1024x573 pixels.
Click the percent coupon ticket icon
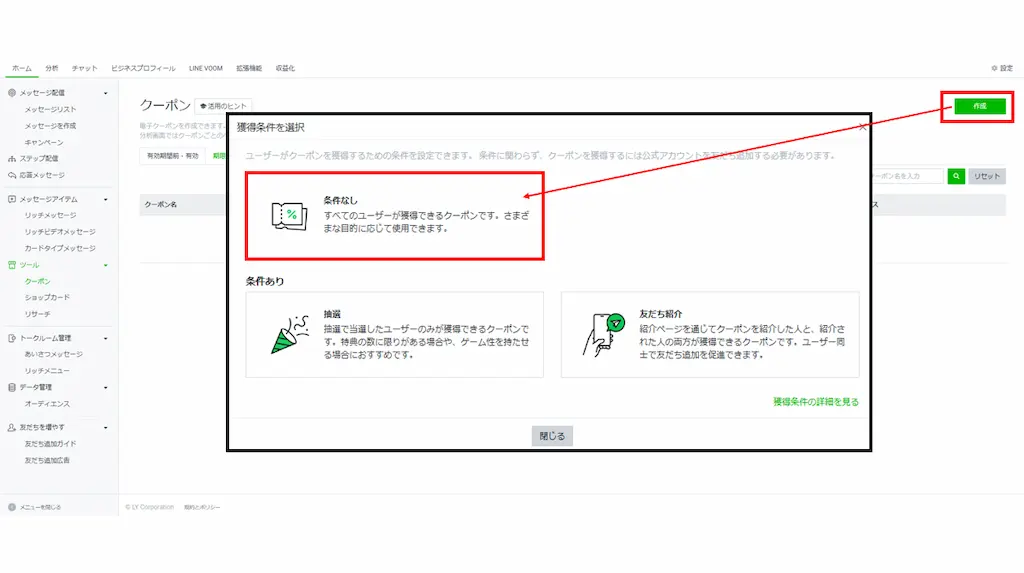click(289, 216)
